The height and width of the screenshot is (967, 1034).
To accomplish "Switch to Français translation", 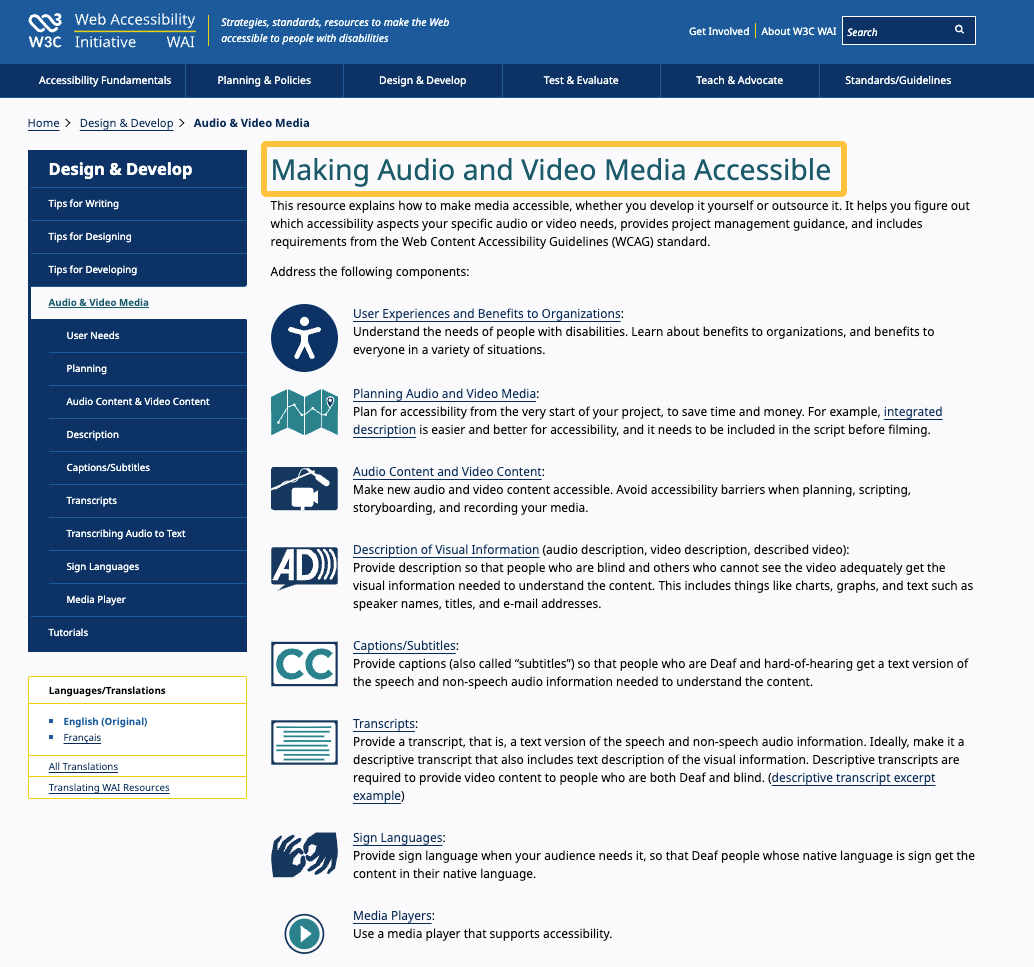I will coord(82,737).
